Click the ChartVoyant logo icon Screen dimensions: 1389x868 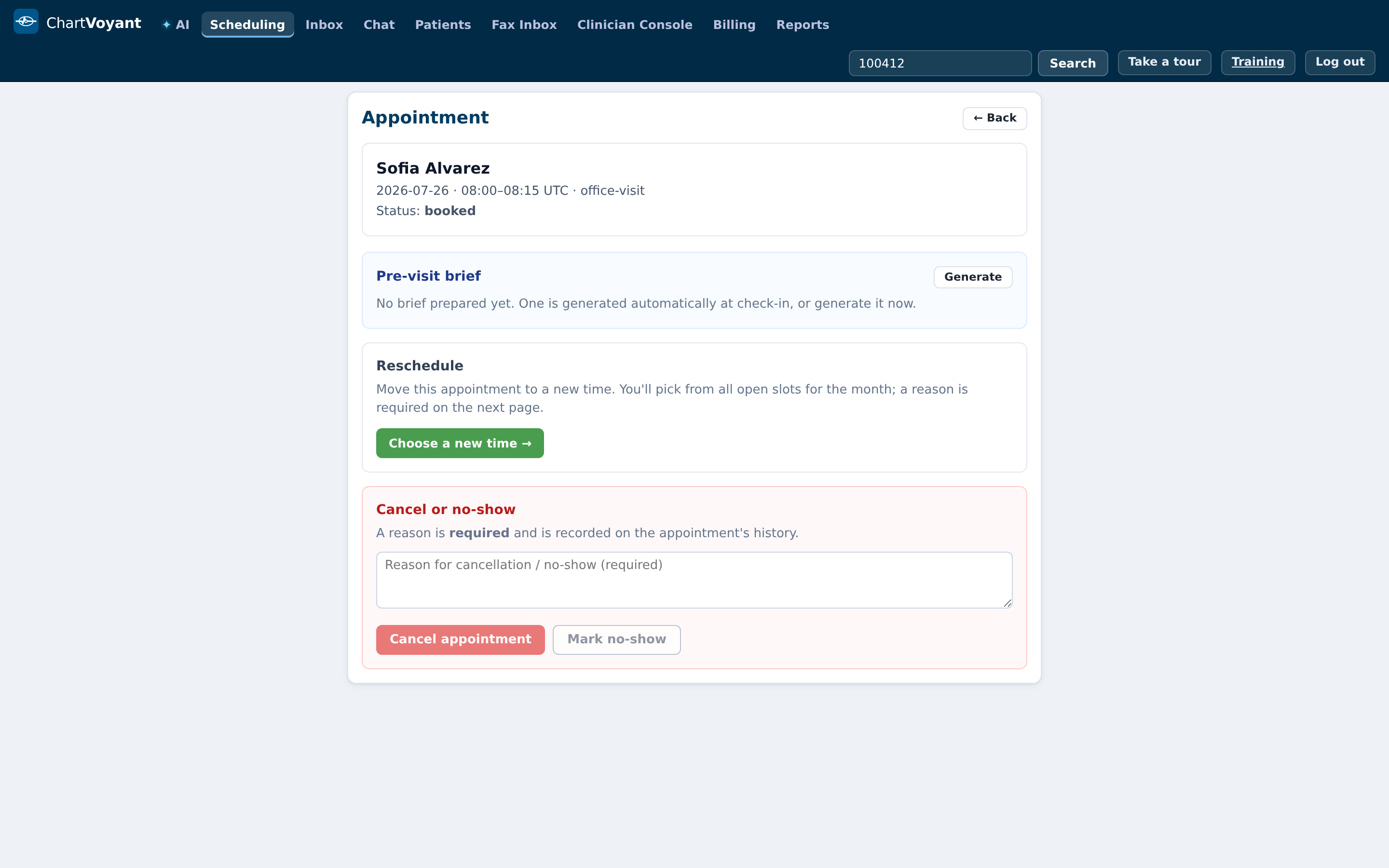(26, 22)
